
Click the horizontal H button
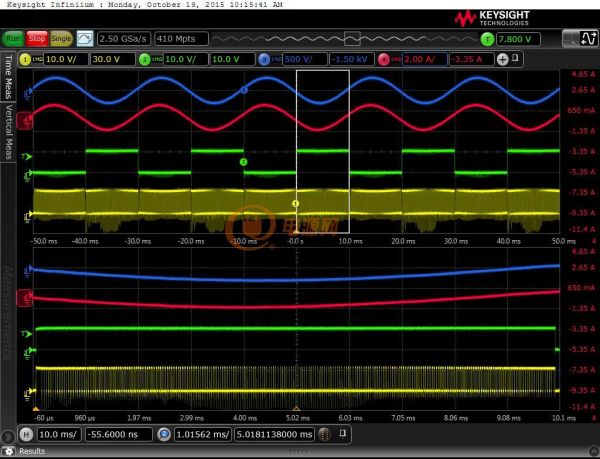tap(26, 435)
